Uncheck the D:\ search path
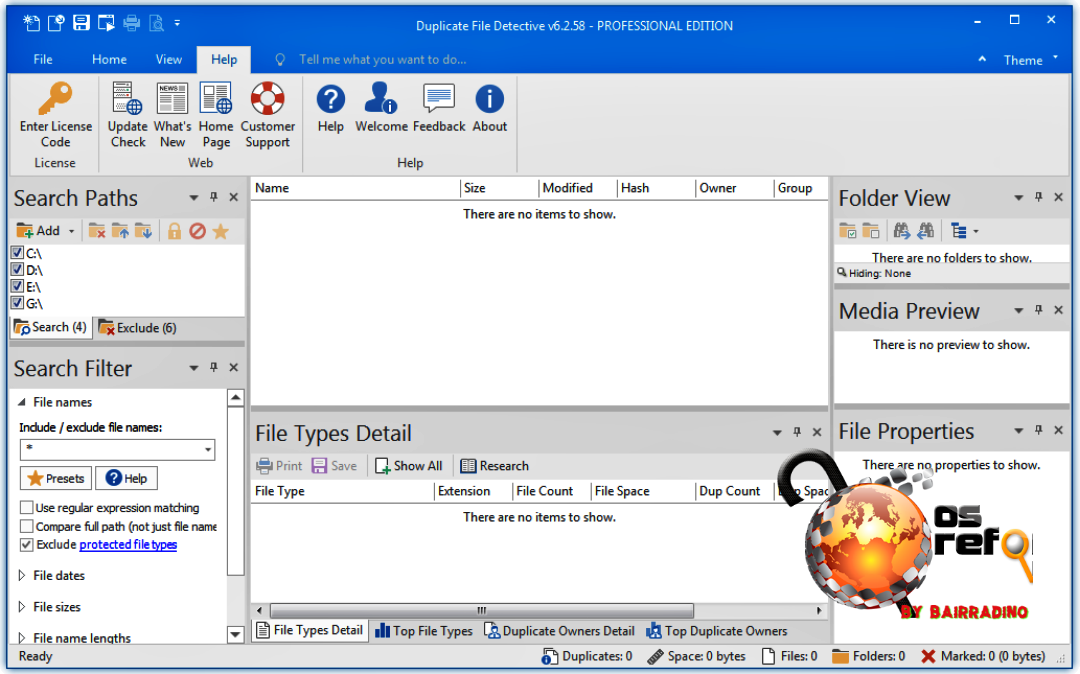This screenshot has height=674, width=1080. [17, 269]
